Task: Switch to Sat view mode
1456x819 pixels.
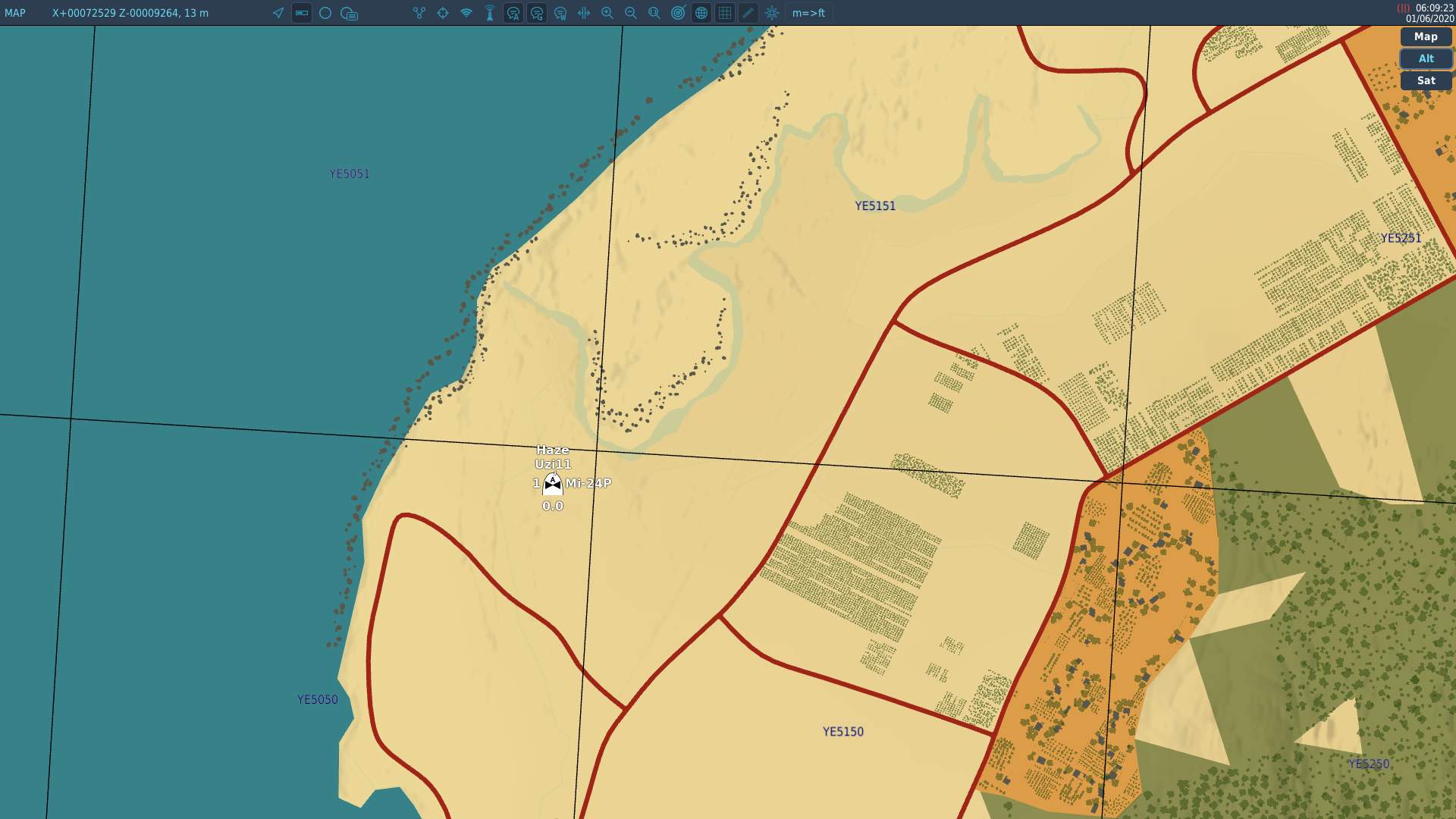Action: pos(1426,80)
